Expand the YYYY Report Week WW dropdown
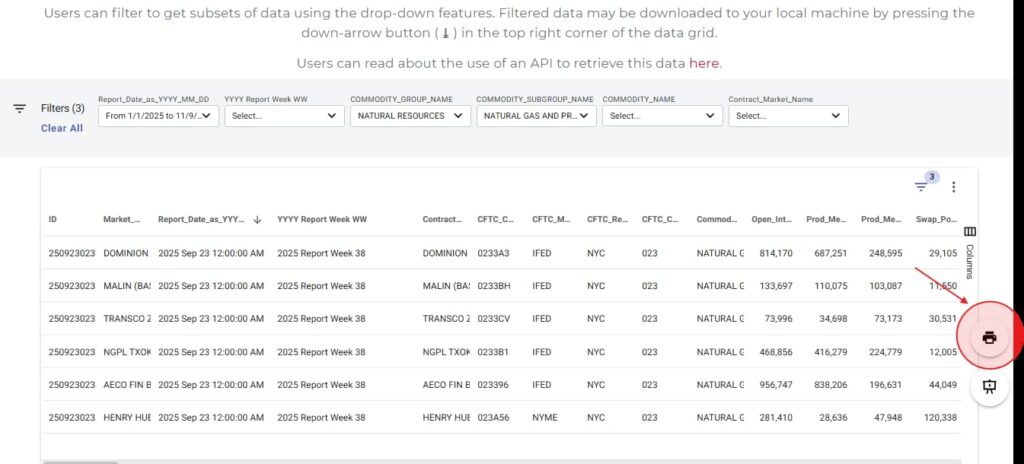 pyautogui.click(x=284, y=116)
